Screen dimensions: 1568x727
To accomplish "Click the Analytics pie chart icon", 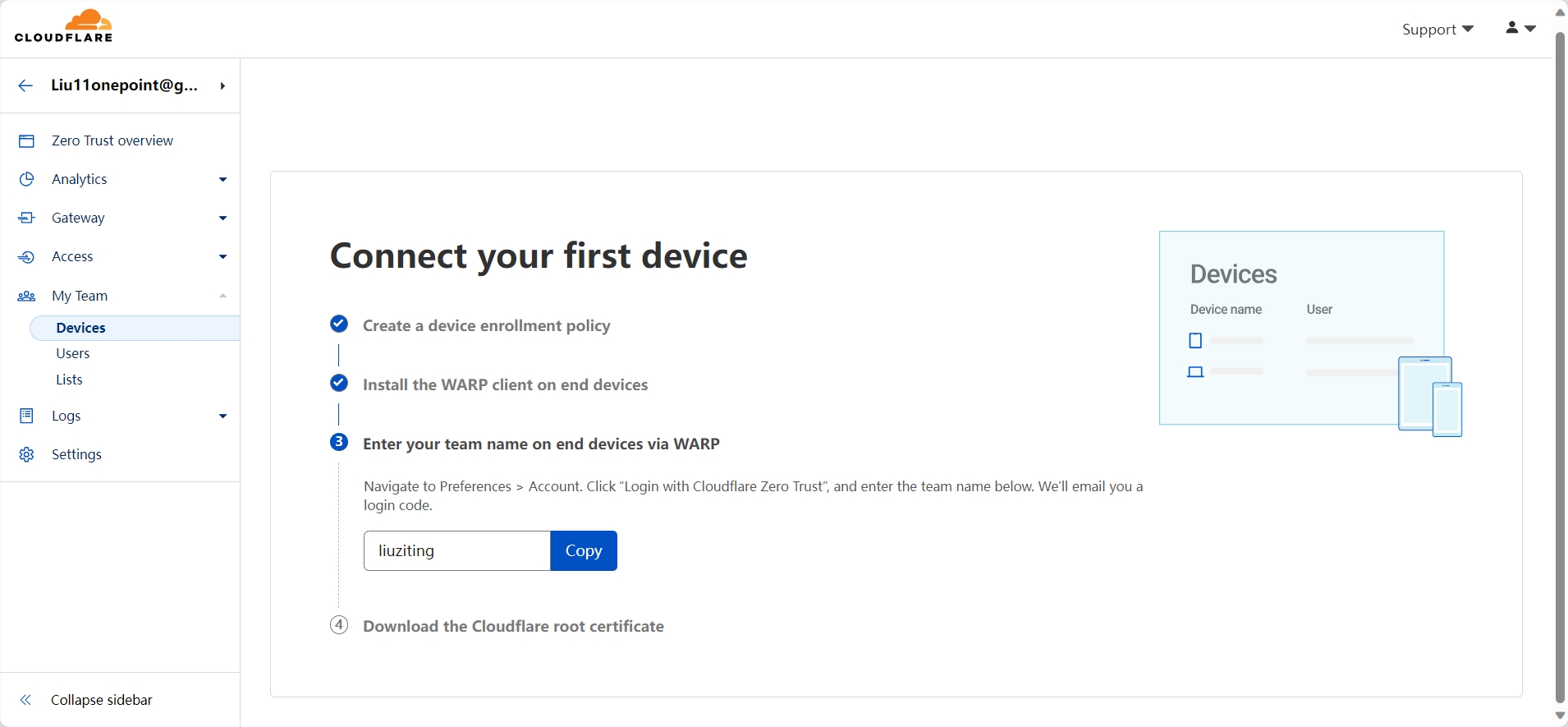I will pos(26,179).
